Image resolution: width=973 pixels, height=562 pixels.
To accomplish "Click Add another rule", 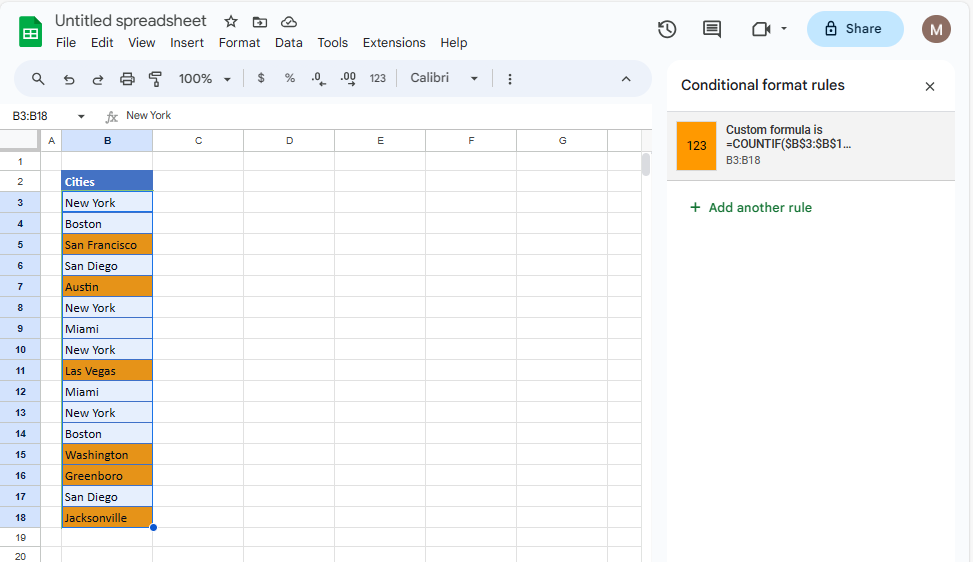I will tap(750, 208).
